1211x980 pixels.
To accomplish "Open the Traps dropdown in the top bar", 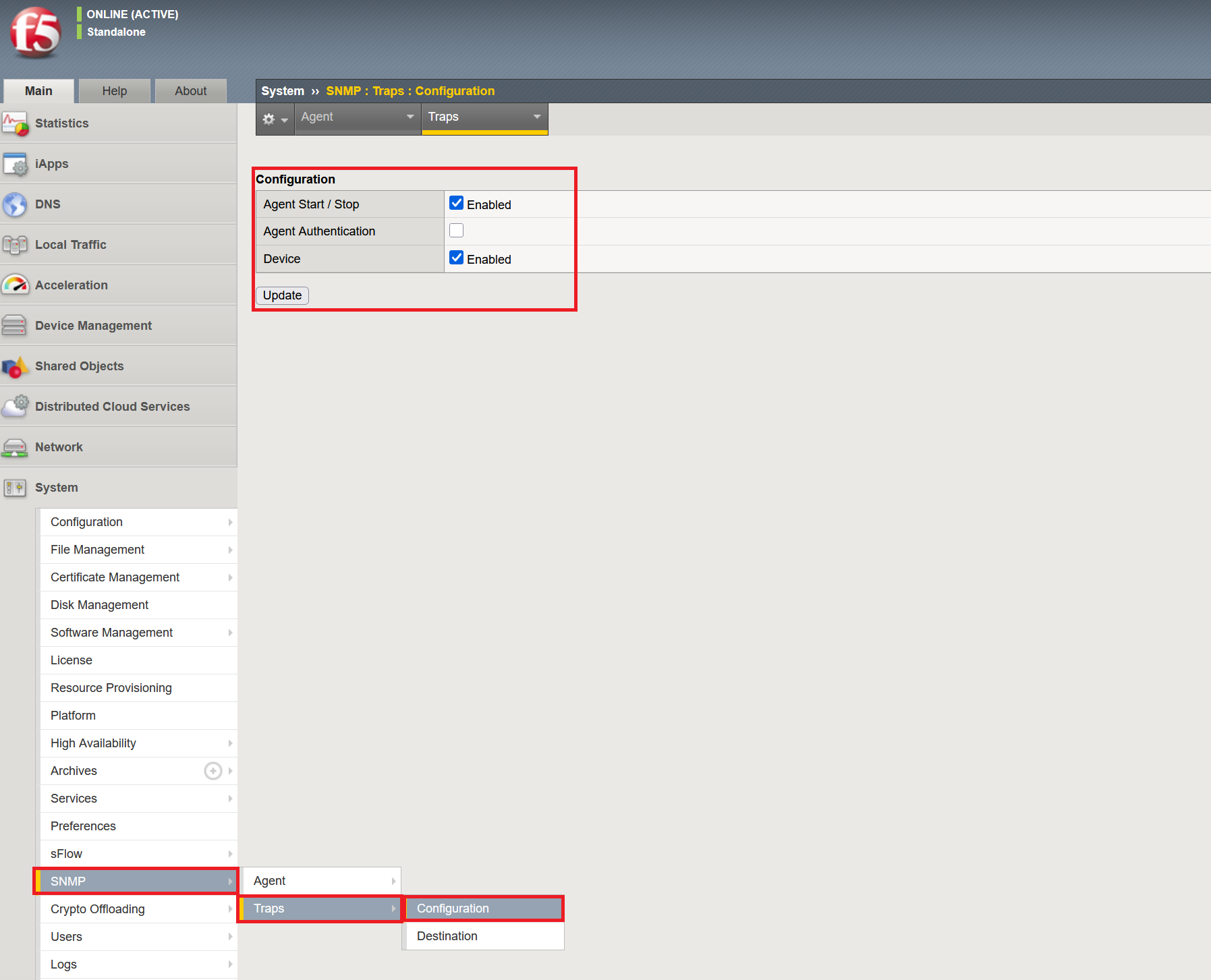I will click(484, 118).
